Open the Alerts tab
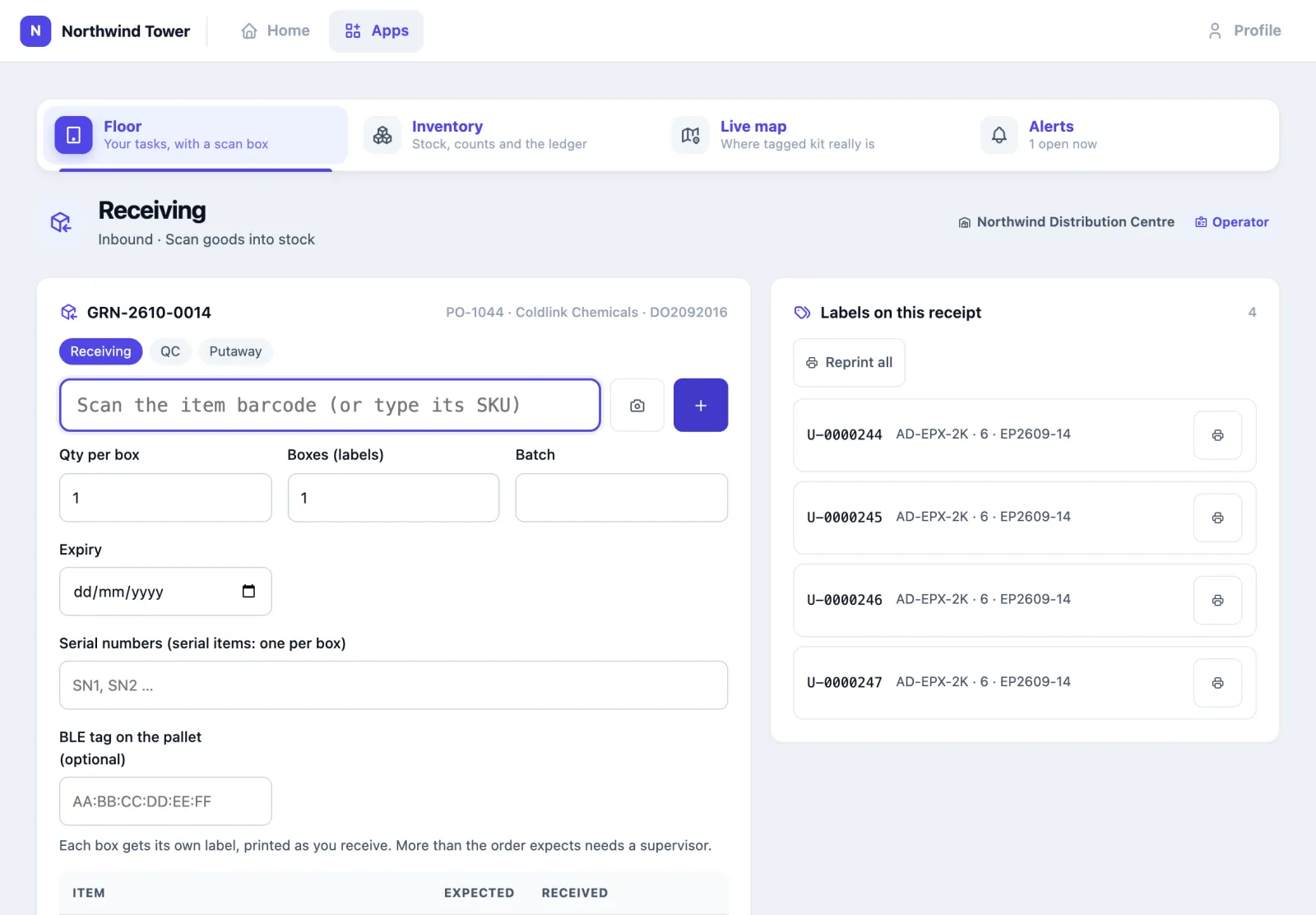This screenshot has height=915, width=1316. pos(1121,135)
